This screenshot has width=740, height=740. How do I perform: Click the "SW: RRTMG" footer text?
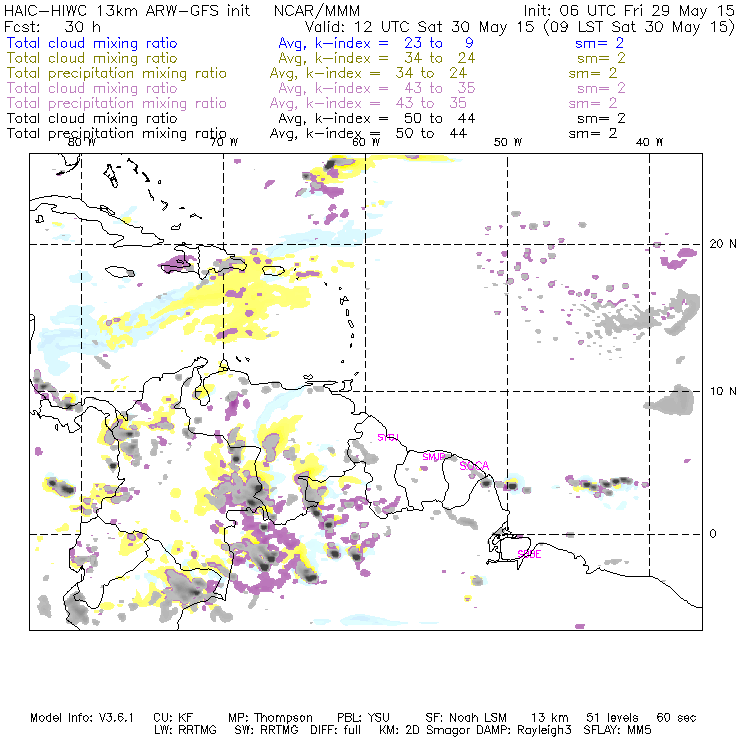click(266, 730)
